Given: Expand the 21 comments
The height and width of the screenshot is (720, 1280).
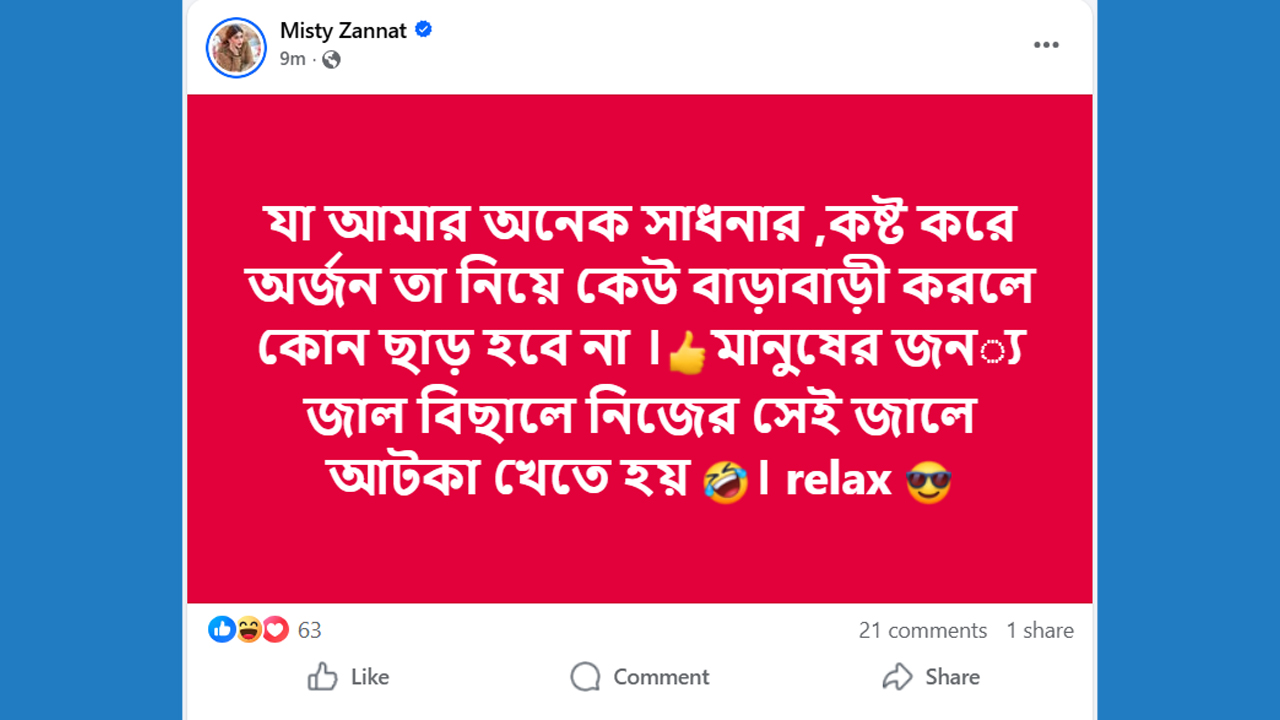Looking at the screenshot, I should click(x=922, y=630).
